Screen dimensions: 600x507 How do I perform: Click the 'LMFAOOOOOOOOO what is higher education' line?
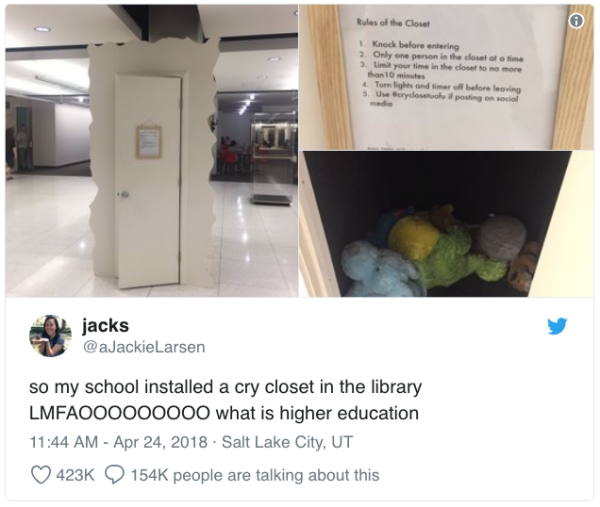[224, 413]
